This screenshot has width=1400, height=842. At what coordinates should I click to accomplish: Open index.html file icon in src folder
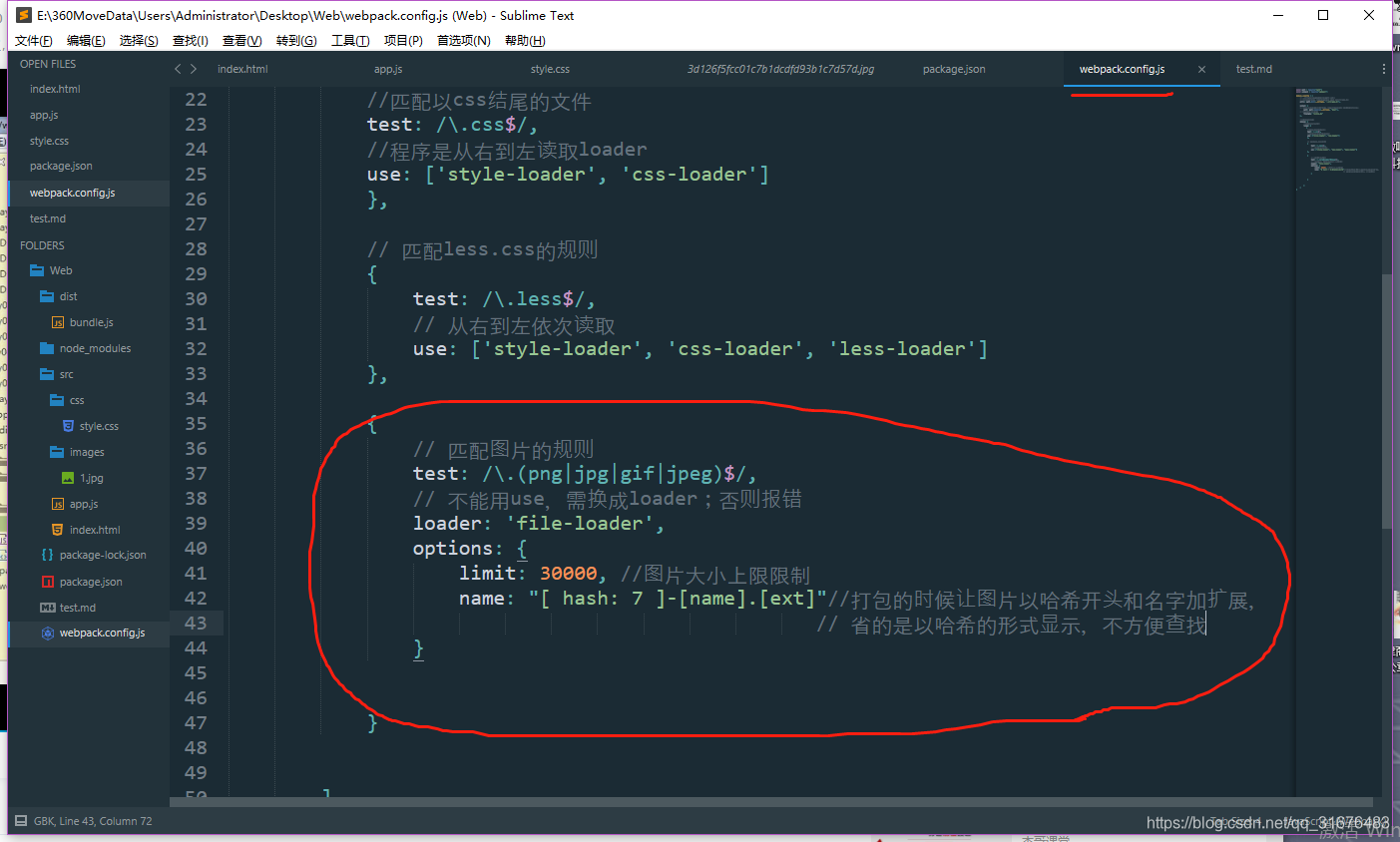pos(58,530)
